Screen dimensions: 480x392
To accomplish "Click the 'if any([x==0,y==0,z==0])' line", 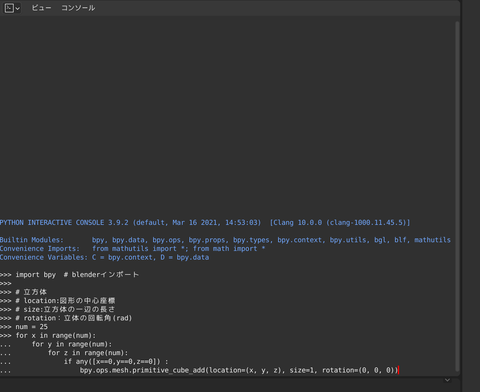I will pos(84,362).
